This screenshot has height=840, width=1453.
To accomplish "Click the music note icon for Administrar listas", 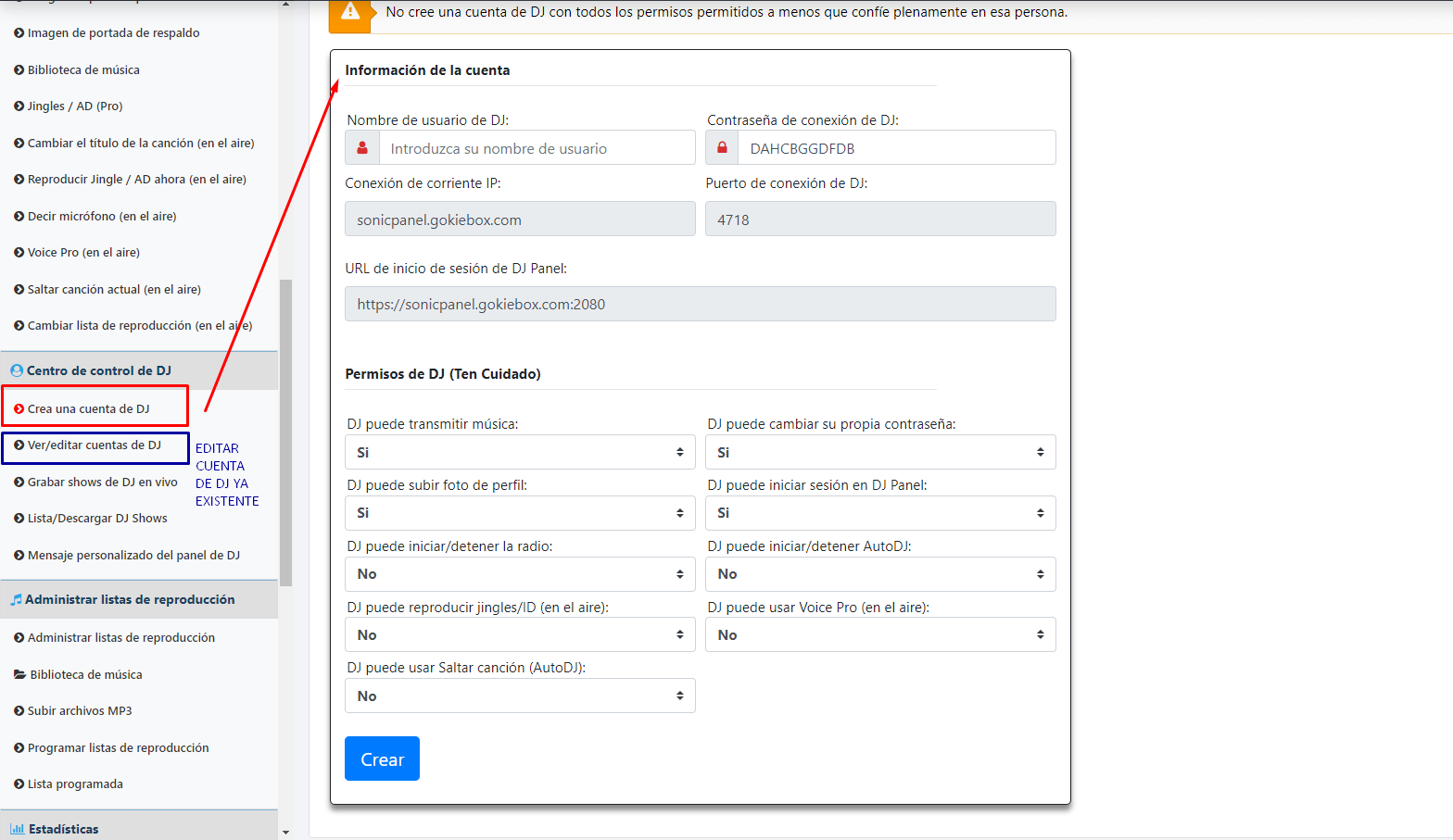I will point(16,599).
